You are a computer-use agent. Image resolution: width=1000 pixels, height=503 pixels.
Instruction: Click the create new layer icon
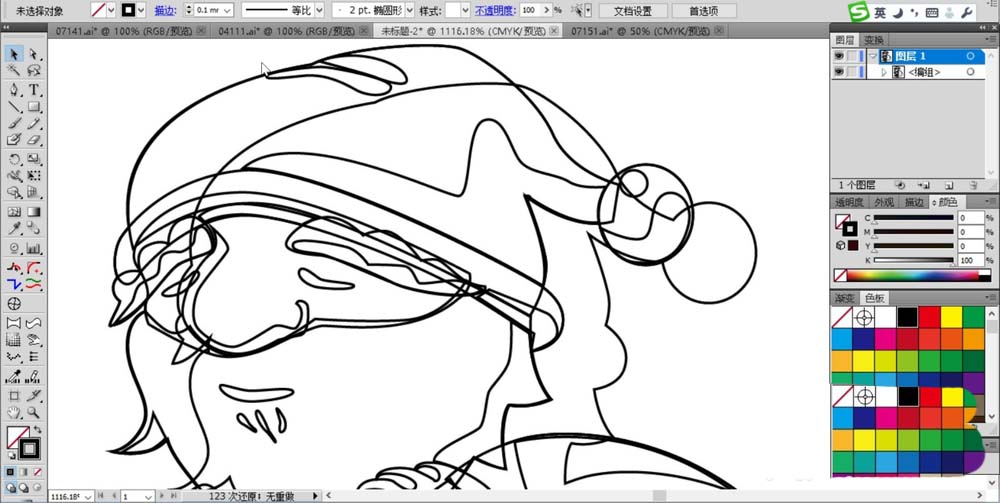click(x=948, y=186)
